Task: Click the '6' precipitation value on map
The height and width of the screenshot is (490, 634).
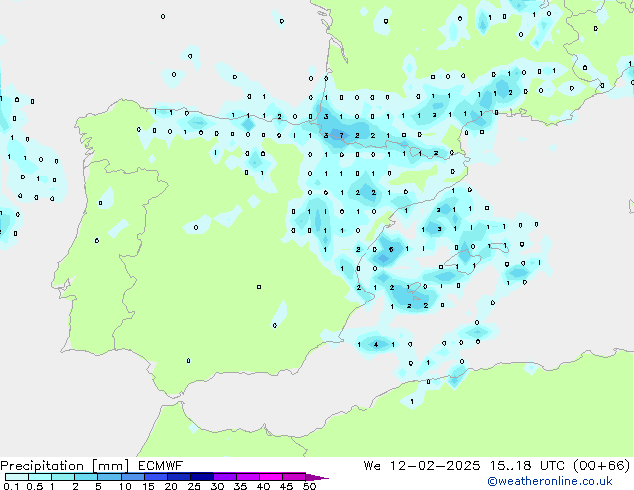Action: click(x=391, y=249)
